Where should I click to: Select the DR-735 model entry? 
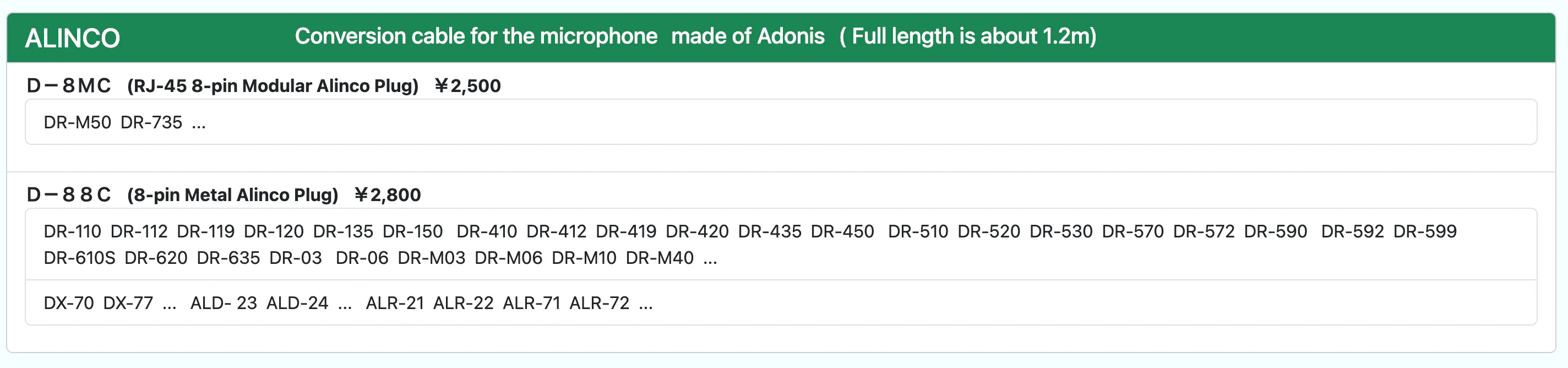tap(151, 122)
